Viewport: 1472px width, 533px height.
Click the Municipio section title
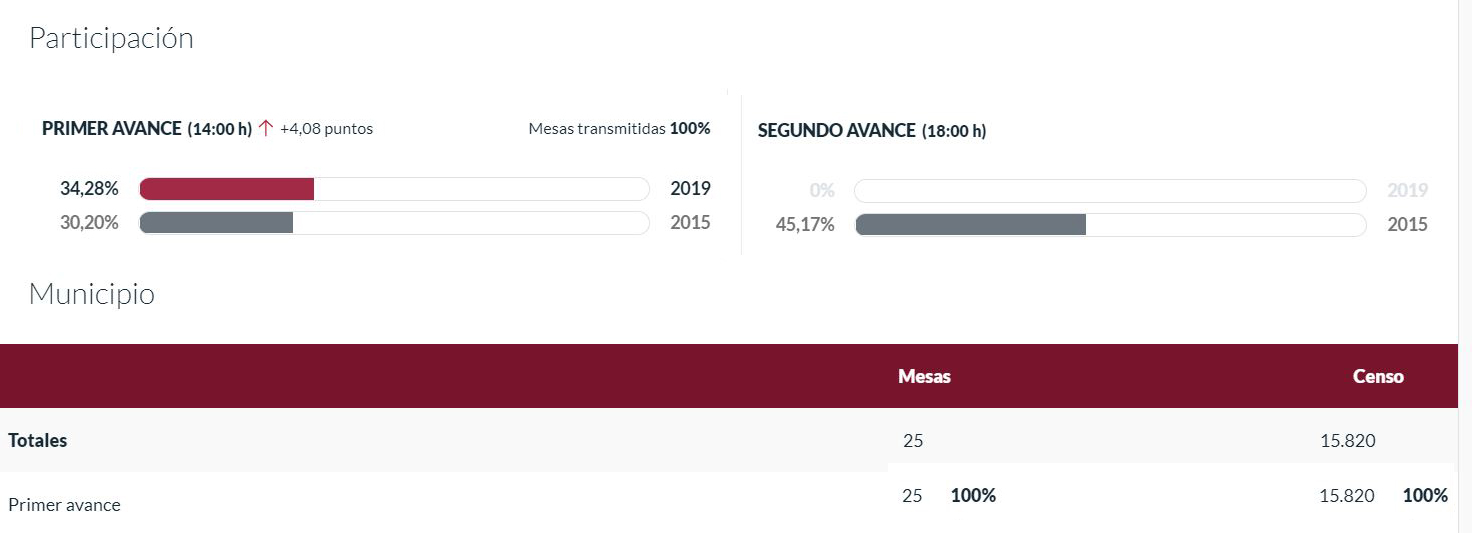tap(92, 294)
